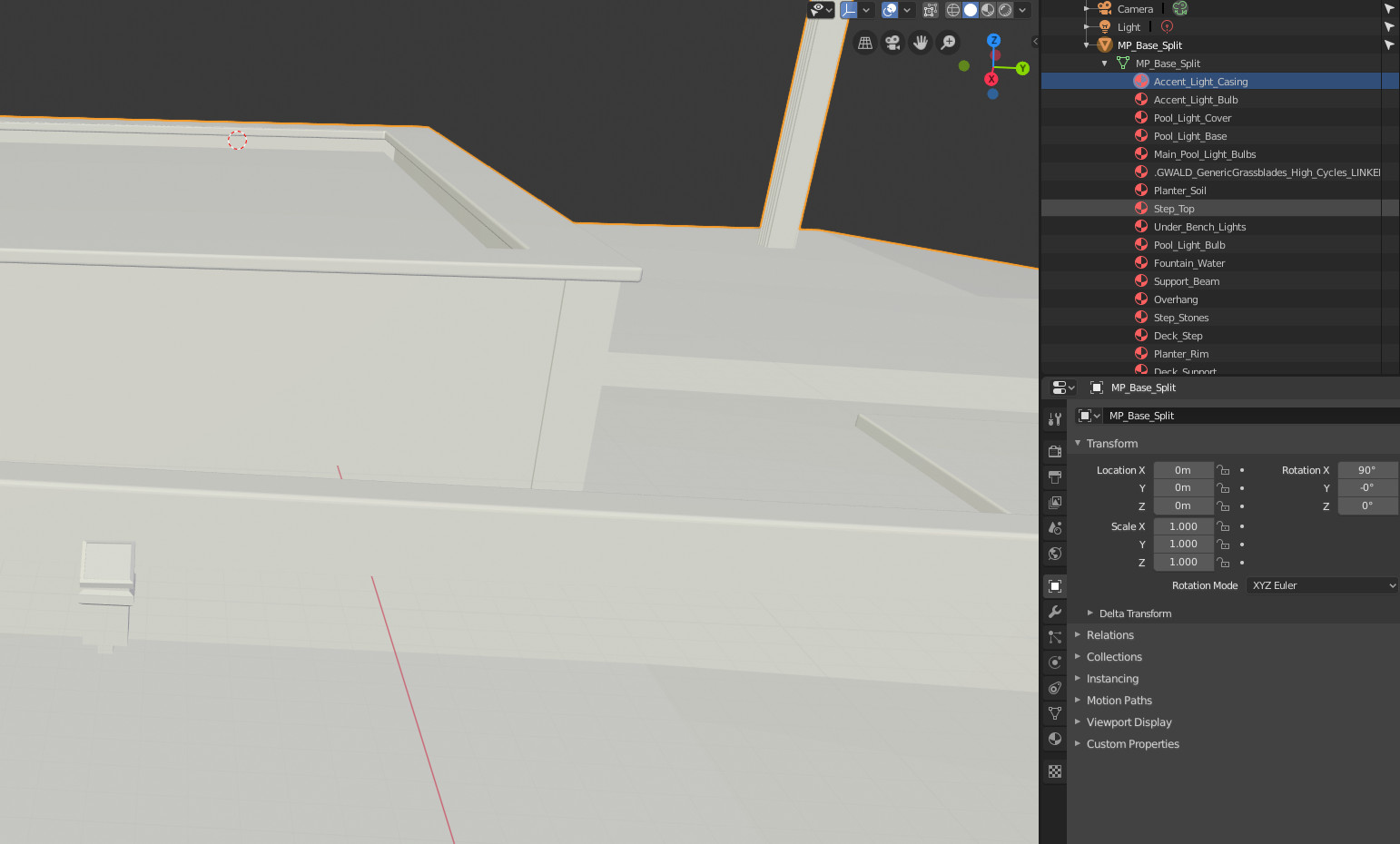The width and height of the screenshot is (1400, 844).
Task: Click the zoom magnifier button in viewport
Action: [x=948, y=43]
